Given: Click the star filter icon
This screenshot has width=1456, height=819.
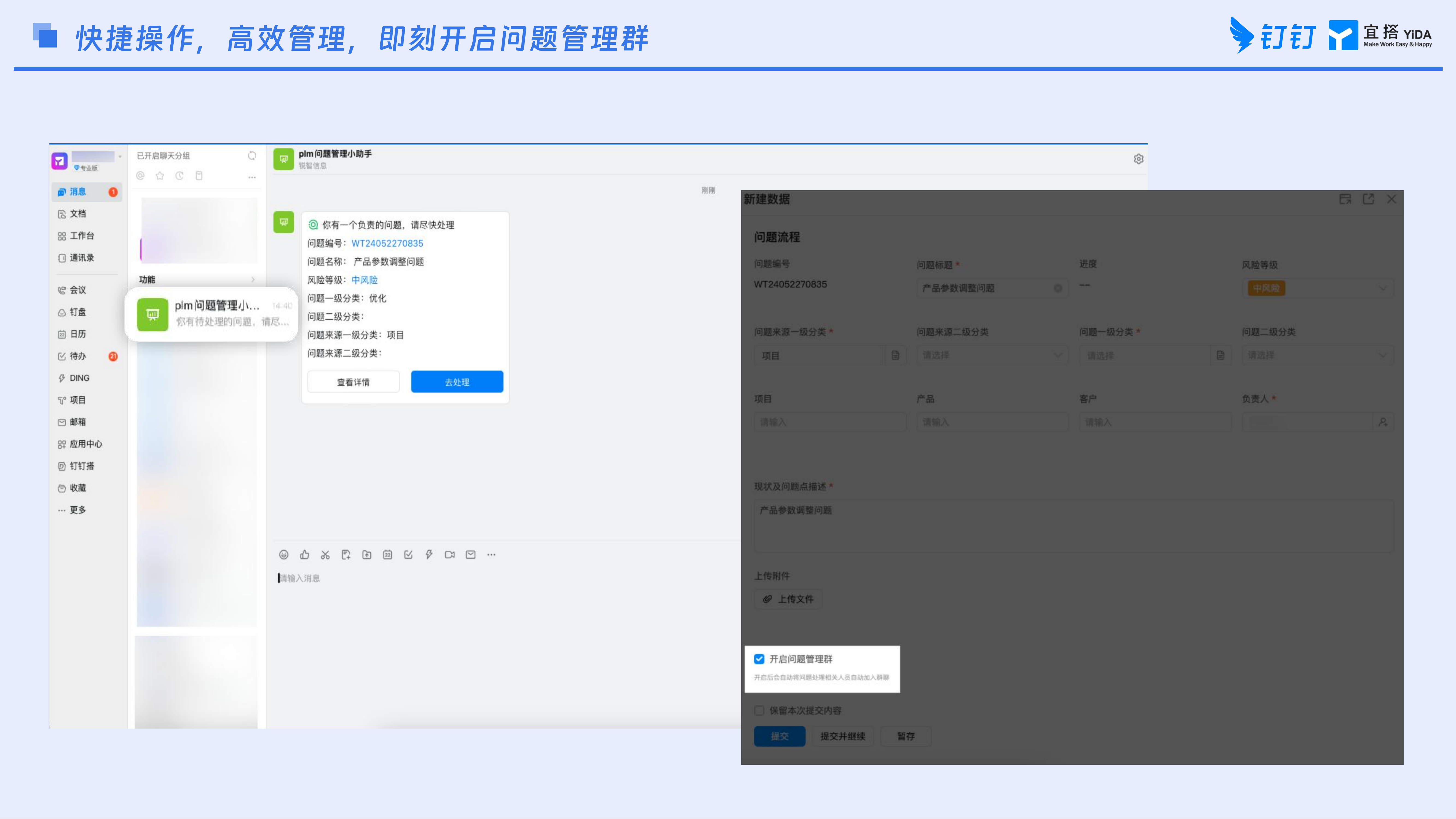Looking at the screenshot, I should click(160, 176).
